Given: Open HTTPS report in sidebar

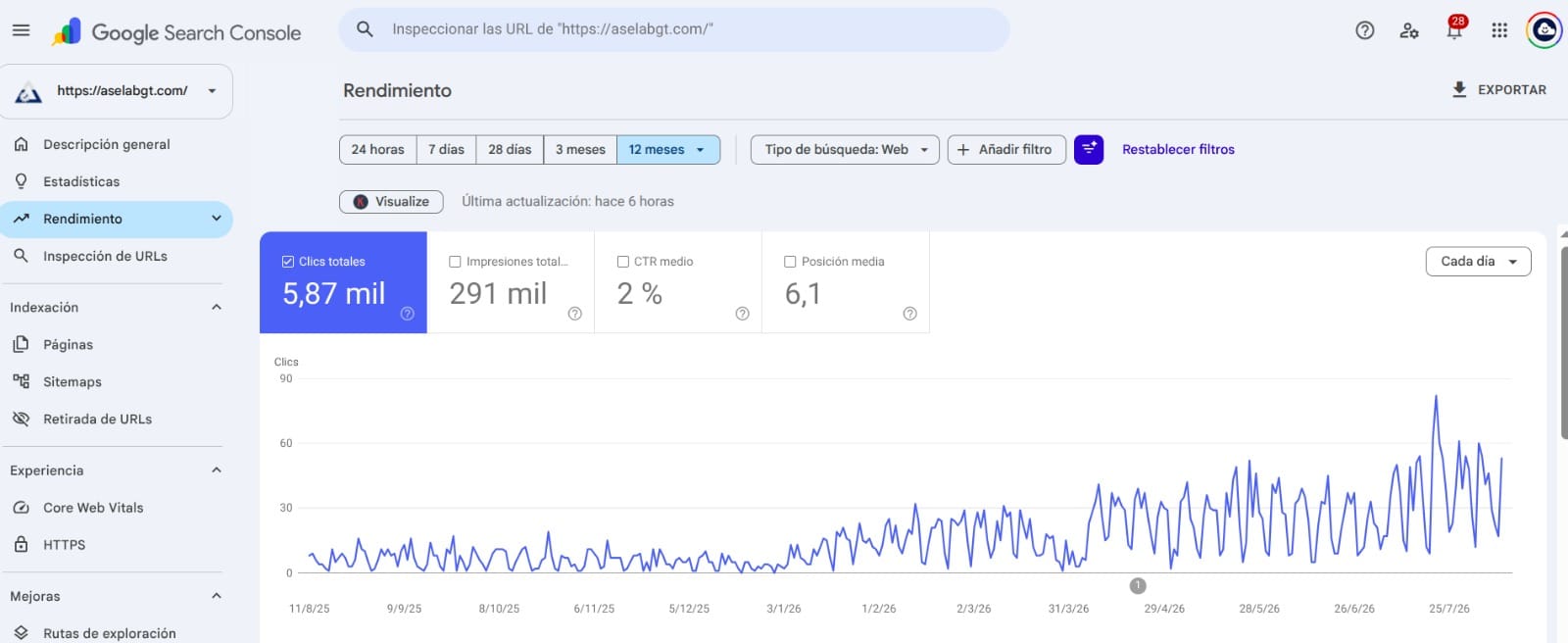Looking at the screenshot, I should coord(116,544).
